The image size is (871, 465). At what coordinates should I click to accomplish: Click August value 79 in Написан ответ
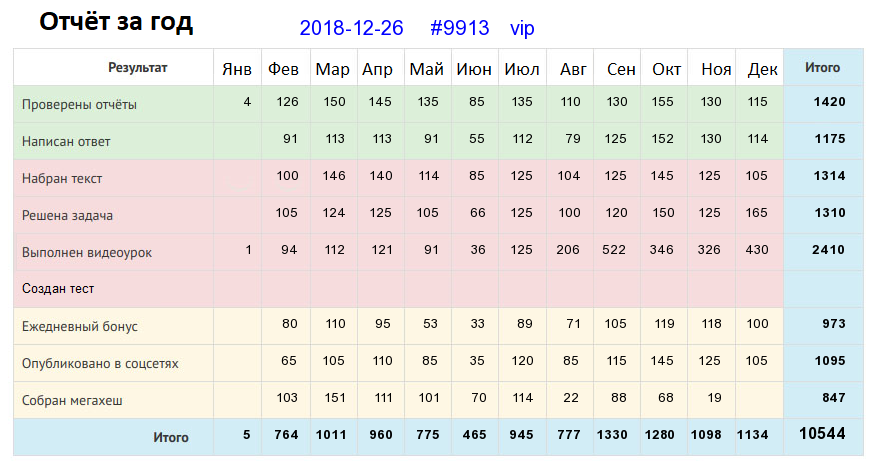573,139
